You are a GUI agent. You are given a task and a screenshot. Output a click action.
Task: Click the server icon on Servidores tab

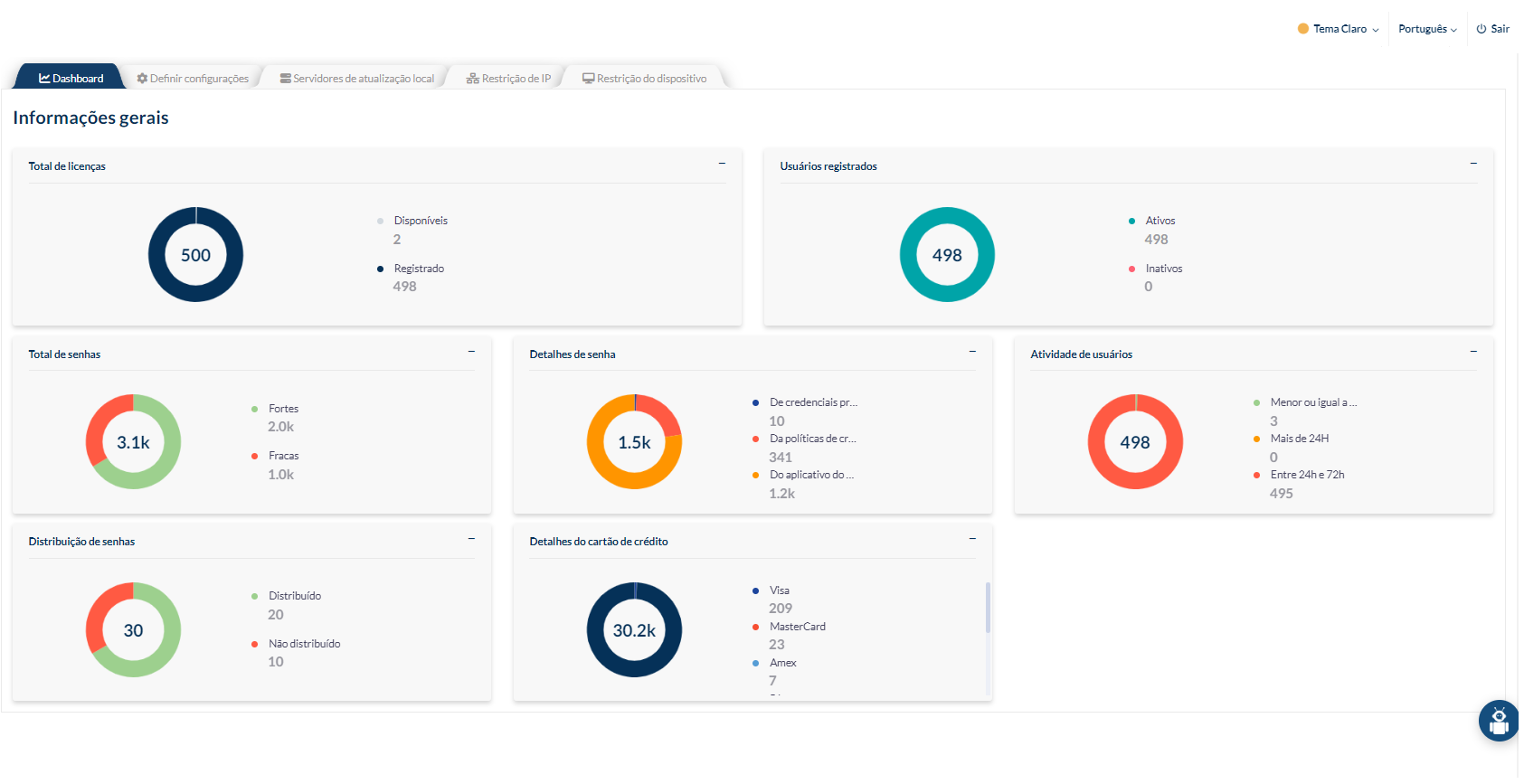[x=286, y=79]
